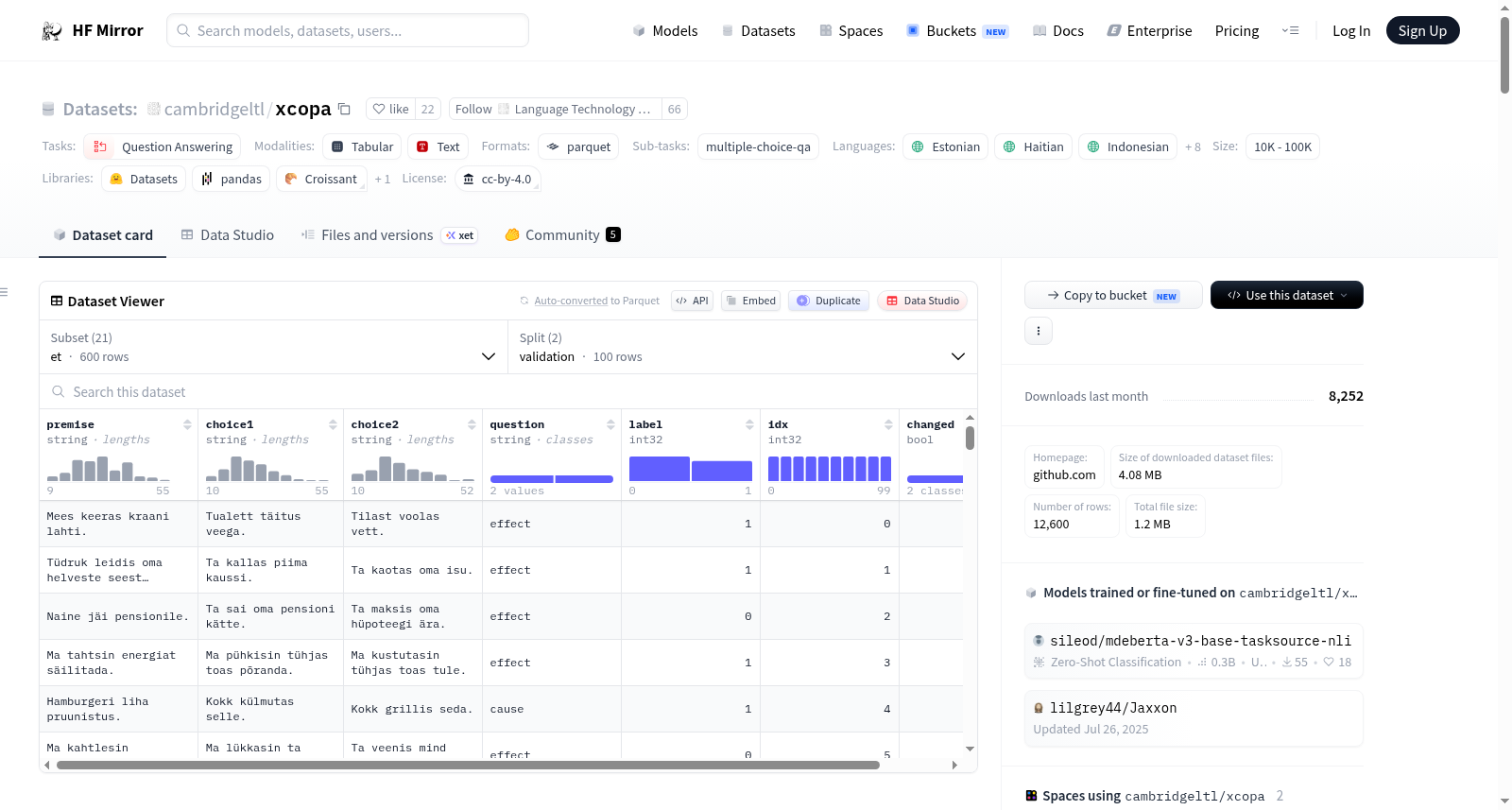Expand the +8 more languages

point(1193,146)
